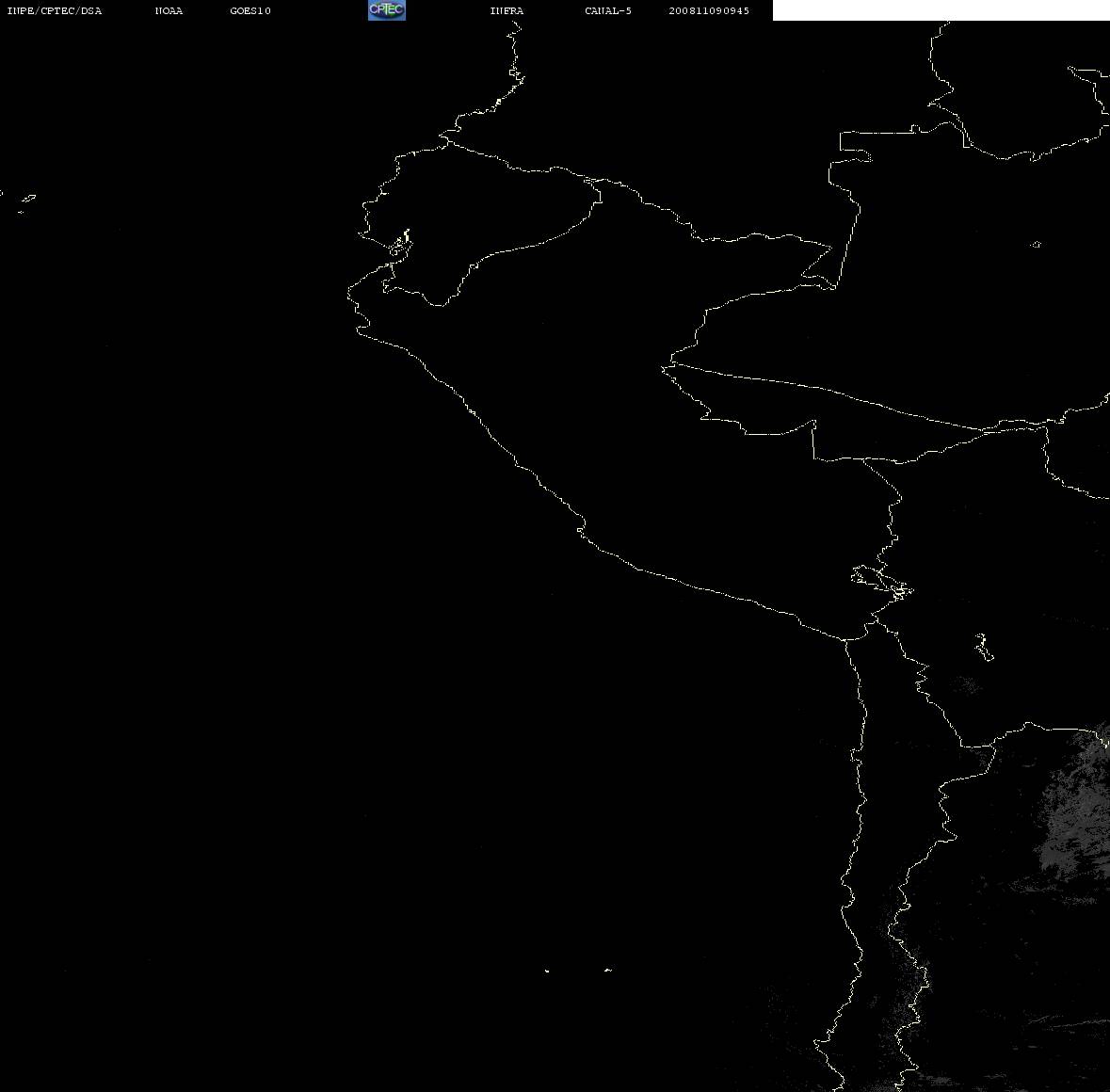The height and width of the screenshot is (1092, 1110).
Task: Select the INFRA label in the header
Action: (x=507, y=10)
